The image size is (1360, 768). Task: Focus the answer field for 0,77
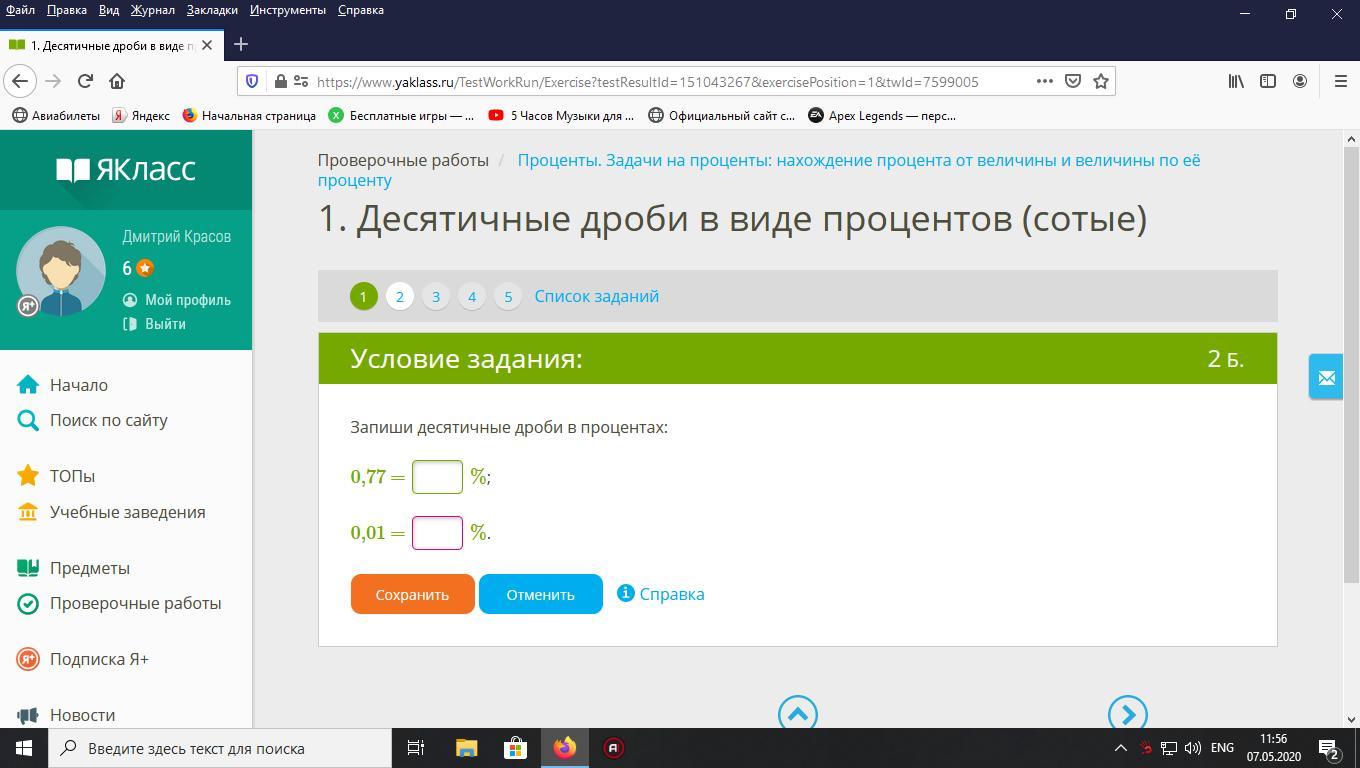(x=437, y=477)
